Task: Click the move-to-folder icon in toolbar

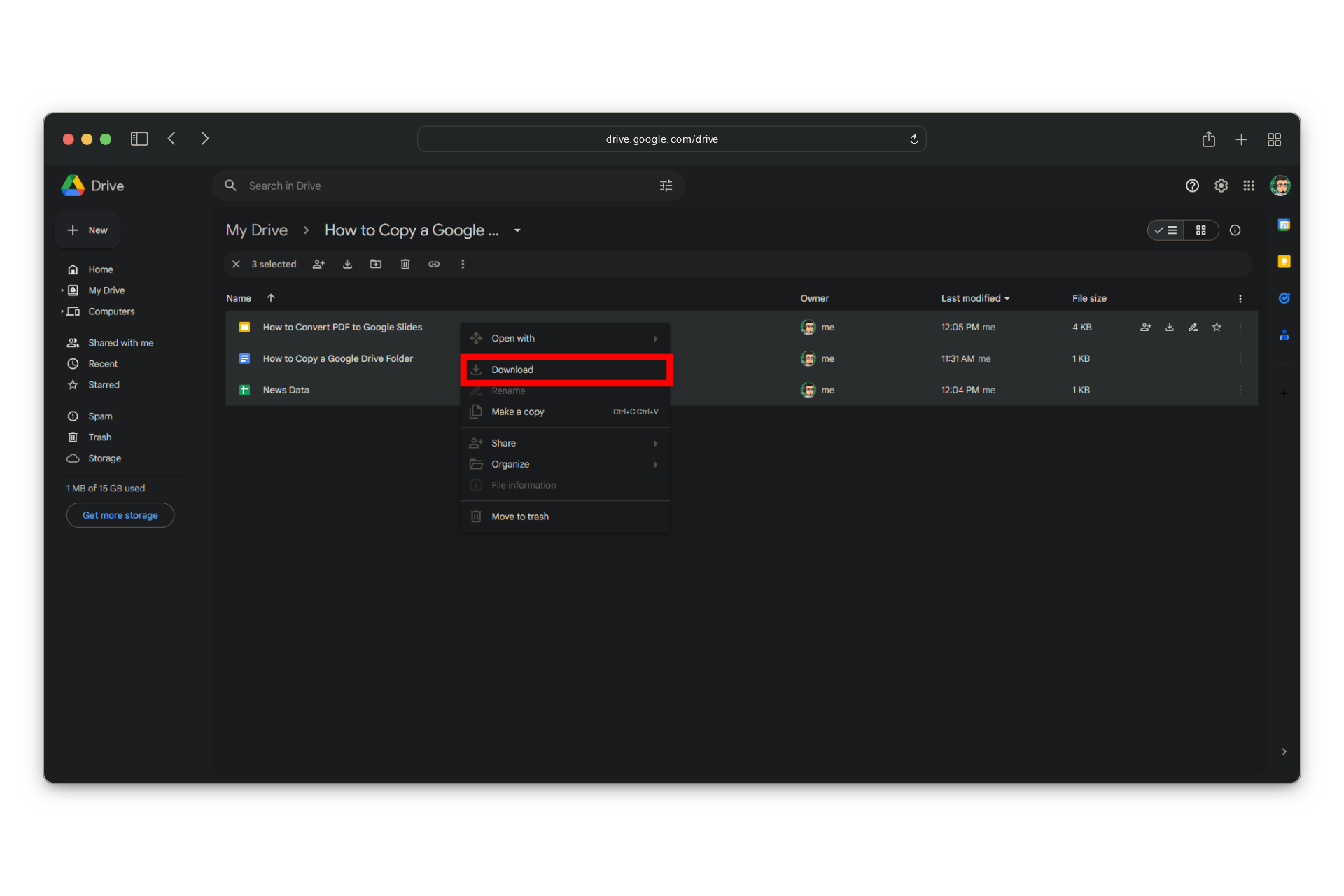Action: click(x=376, y=264)
